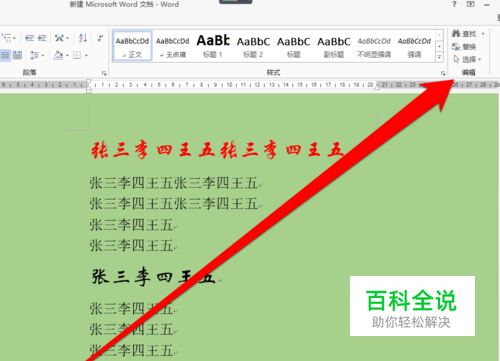This screenshot has width=500, height=361.
Task: Click the Help question mark icon
Action: 454,4
